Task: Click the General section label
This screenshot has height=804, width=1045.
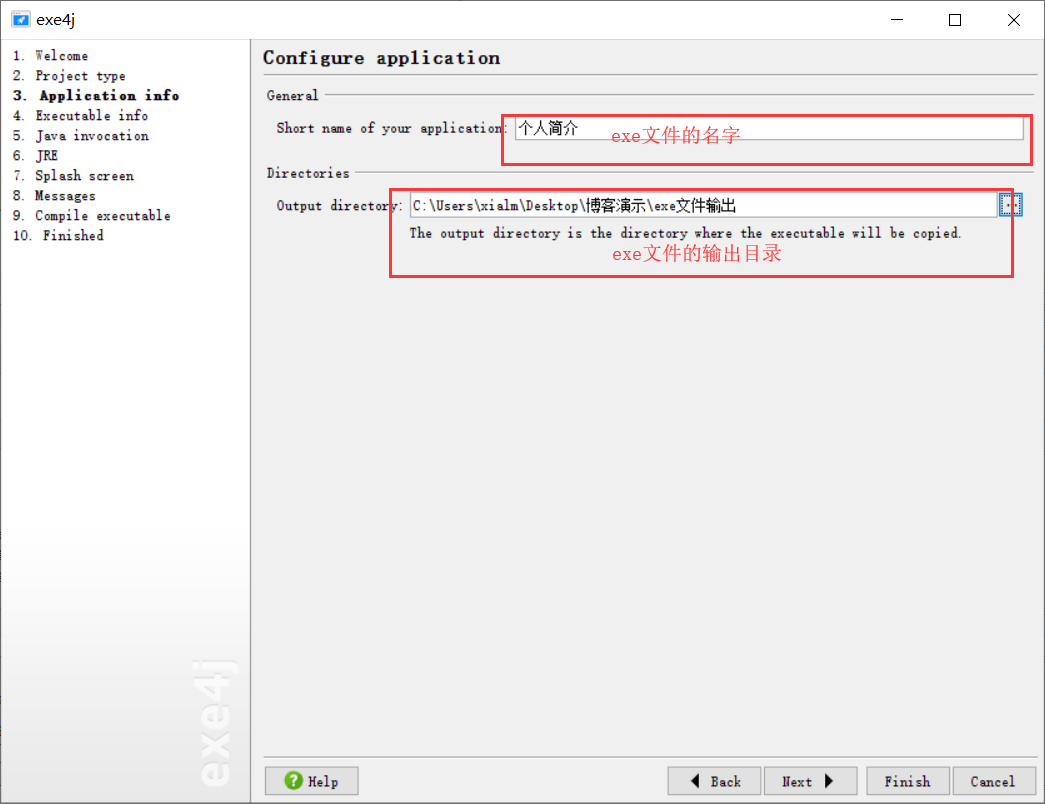Action: pos(293,95)
